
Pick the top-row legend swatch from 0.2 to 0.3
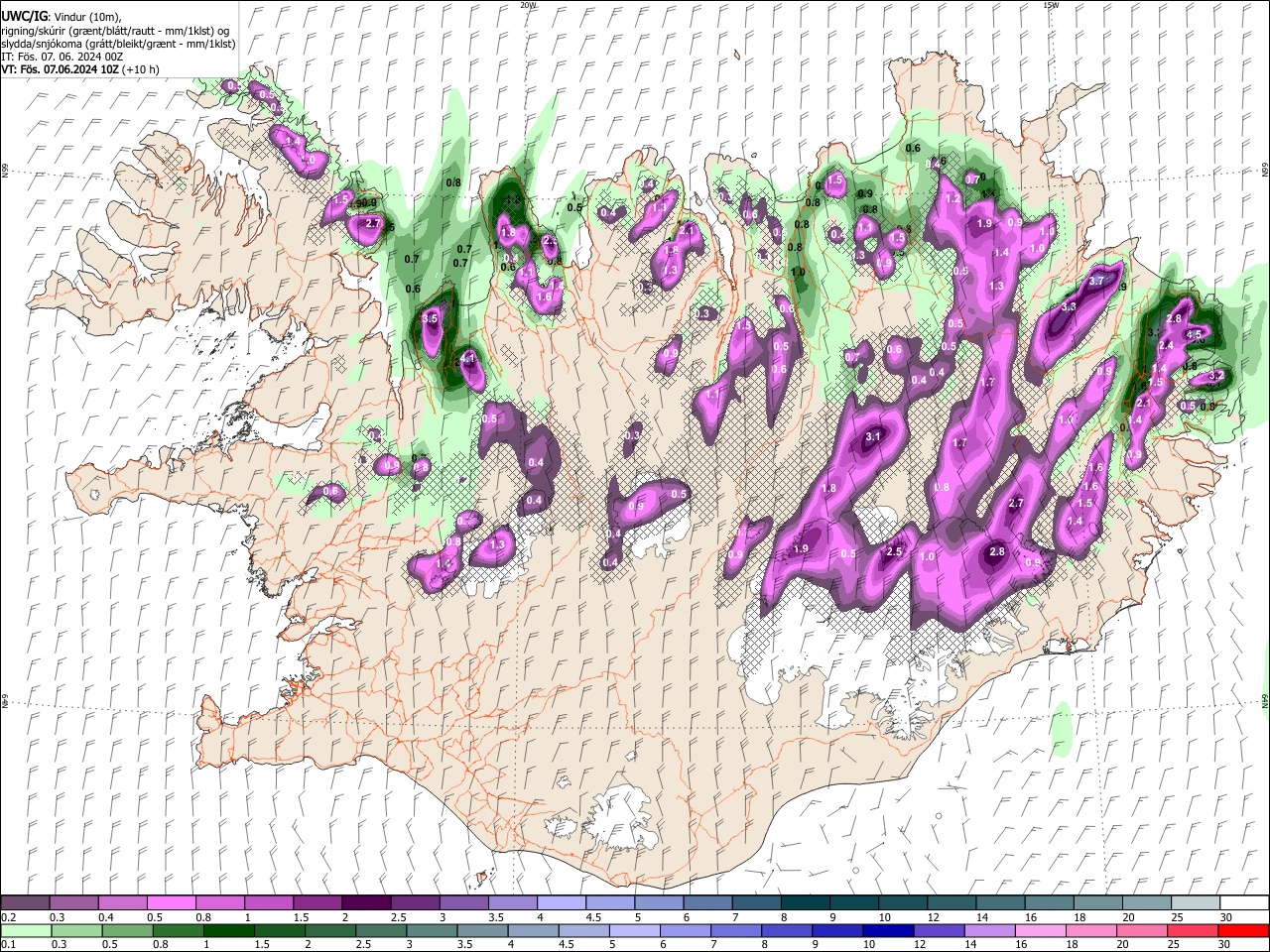pos(26,903)
